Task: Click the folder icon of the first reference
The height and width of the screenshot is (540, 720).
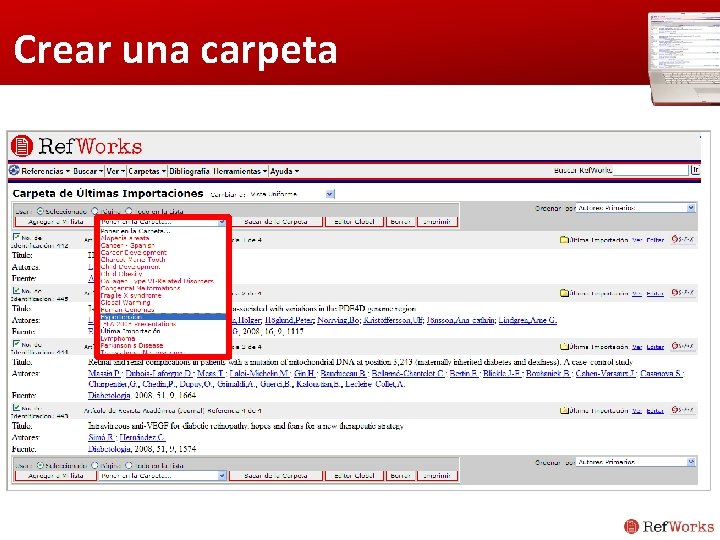Action: [564, 240]
